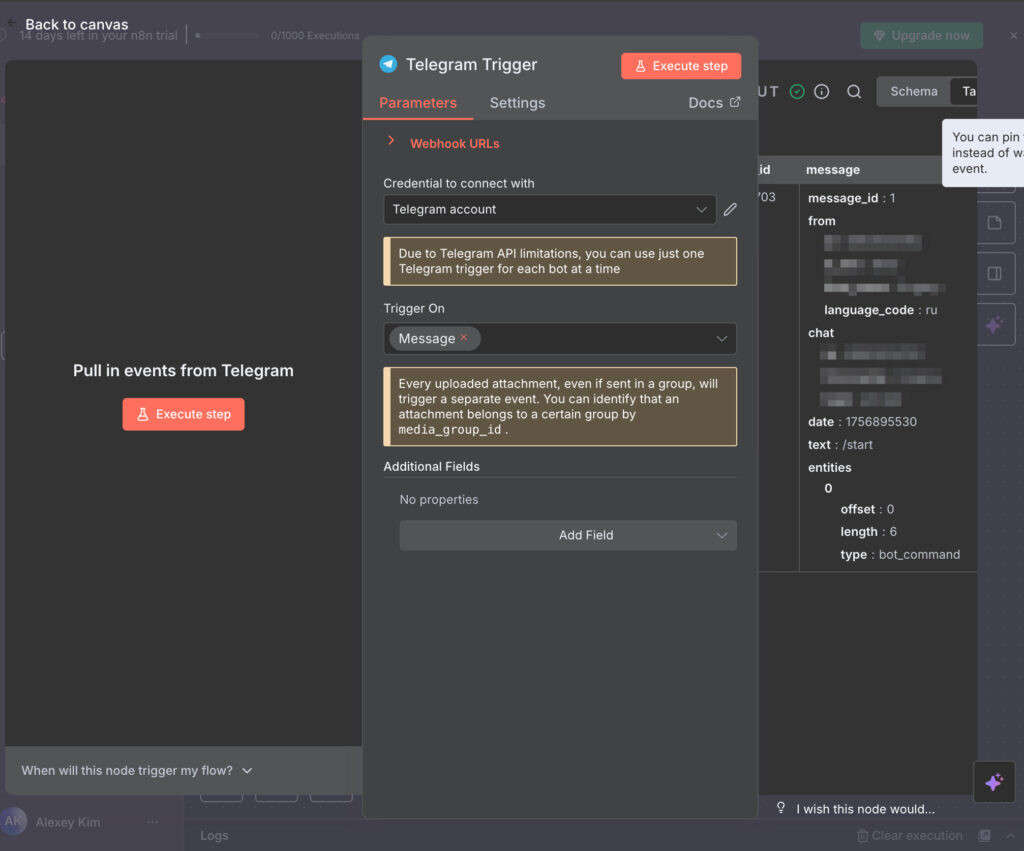Switch output view to Table
This screenshot has height=851, width=1024.
(966, 91)
